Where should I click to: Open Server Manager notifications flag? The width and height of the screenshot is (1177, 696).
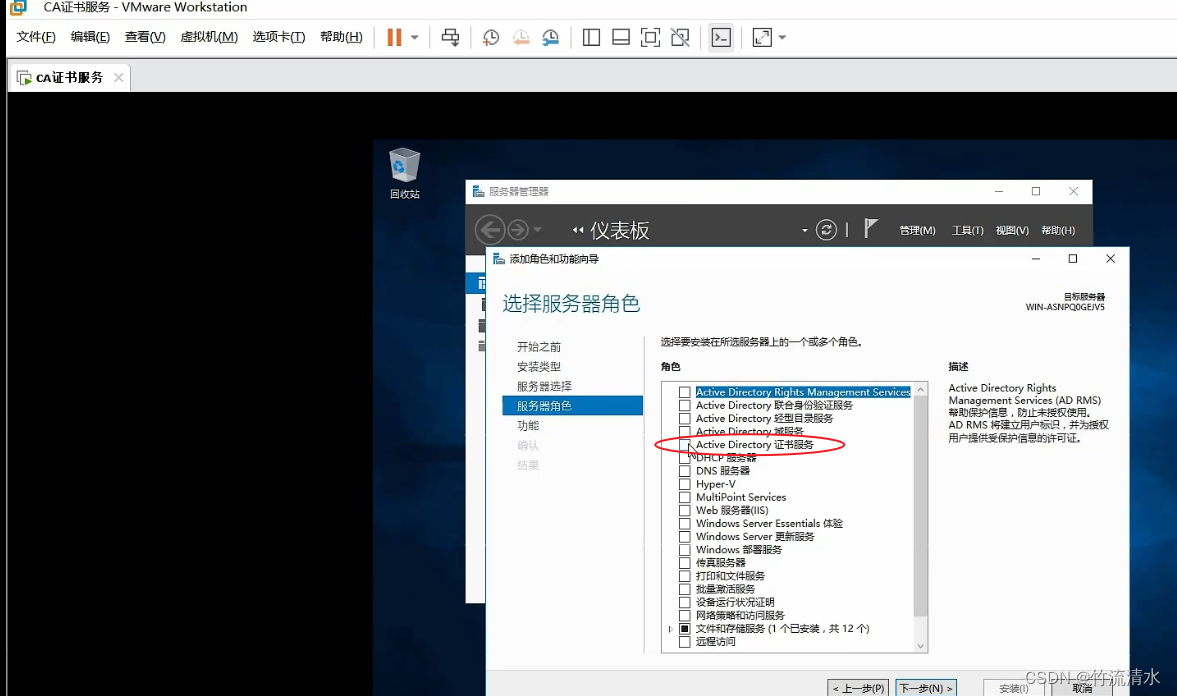click(x=870, y=229)
